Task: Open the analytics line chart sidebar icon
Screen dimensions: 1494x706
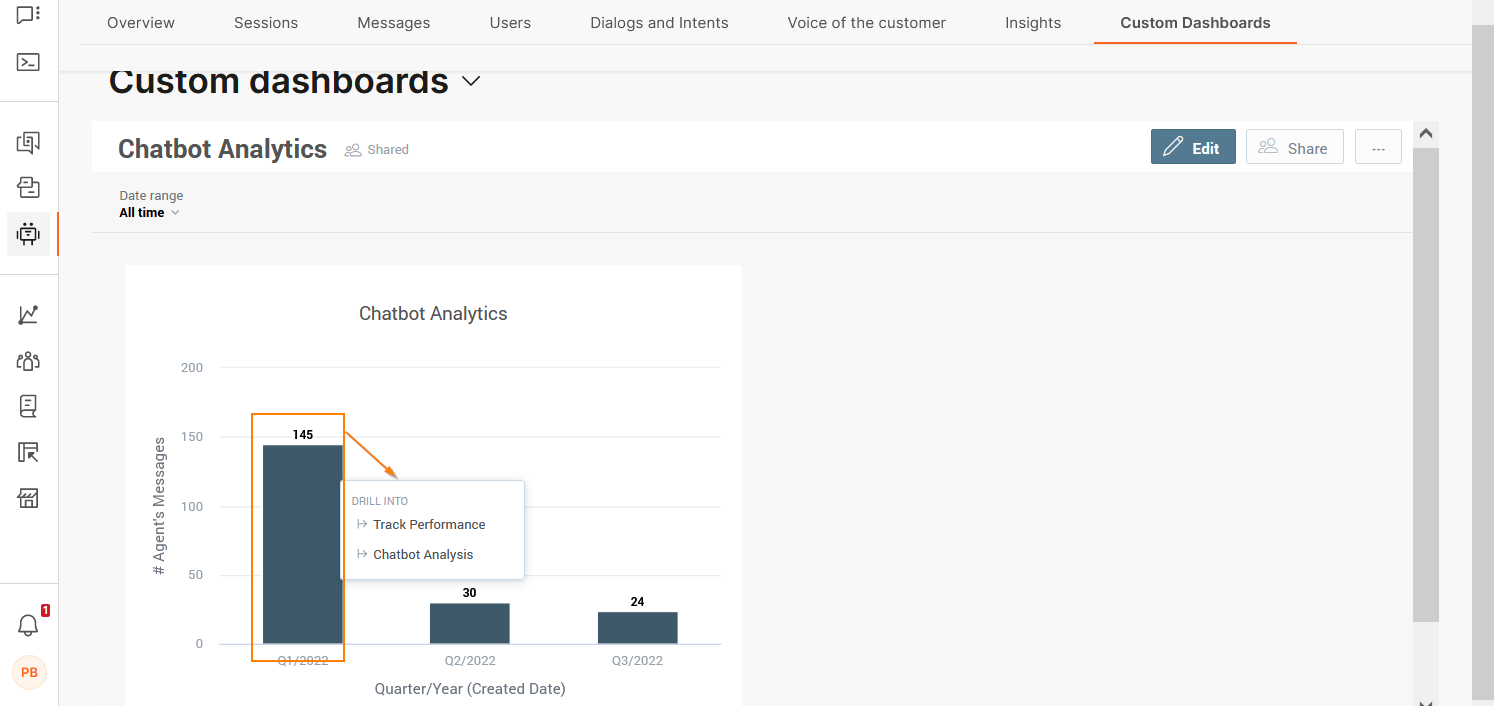Action: 28,315
